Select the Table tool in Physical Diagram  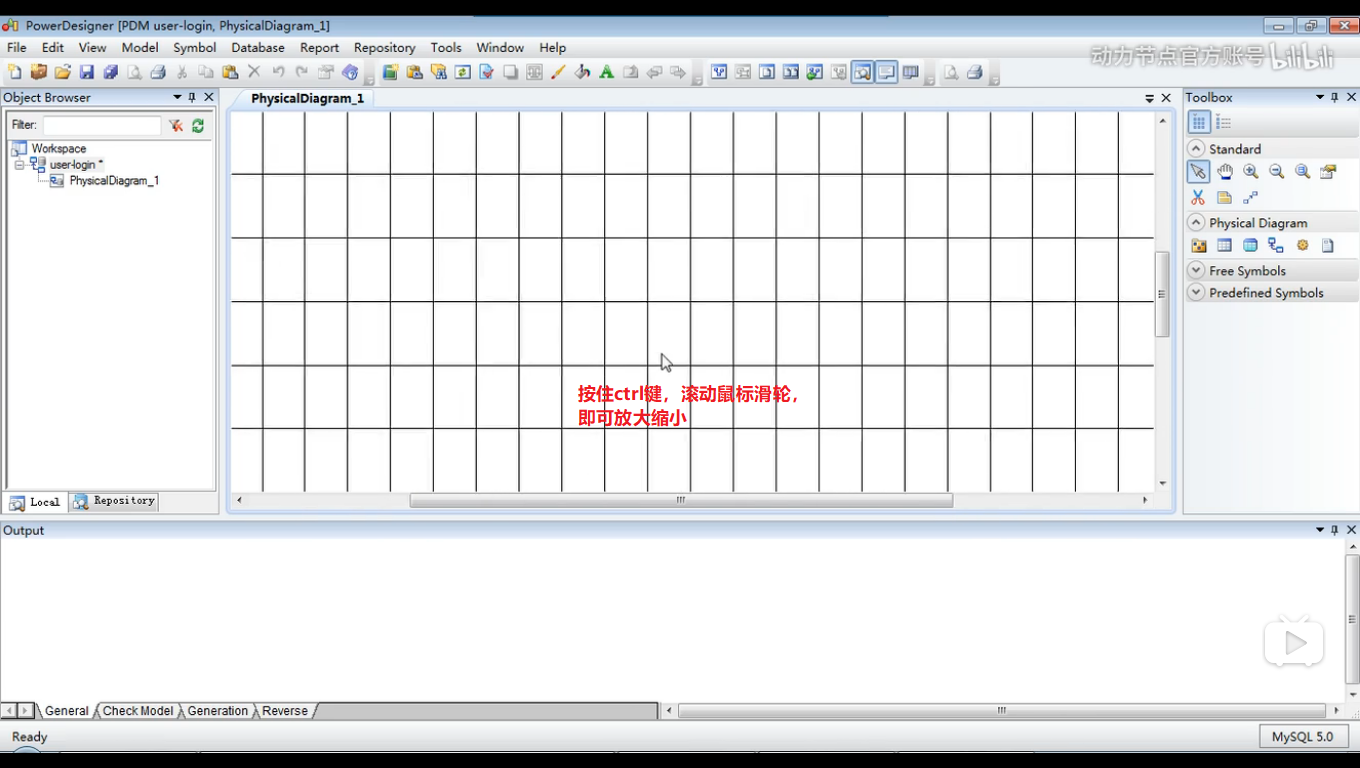coord(1224,246)
